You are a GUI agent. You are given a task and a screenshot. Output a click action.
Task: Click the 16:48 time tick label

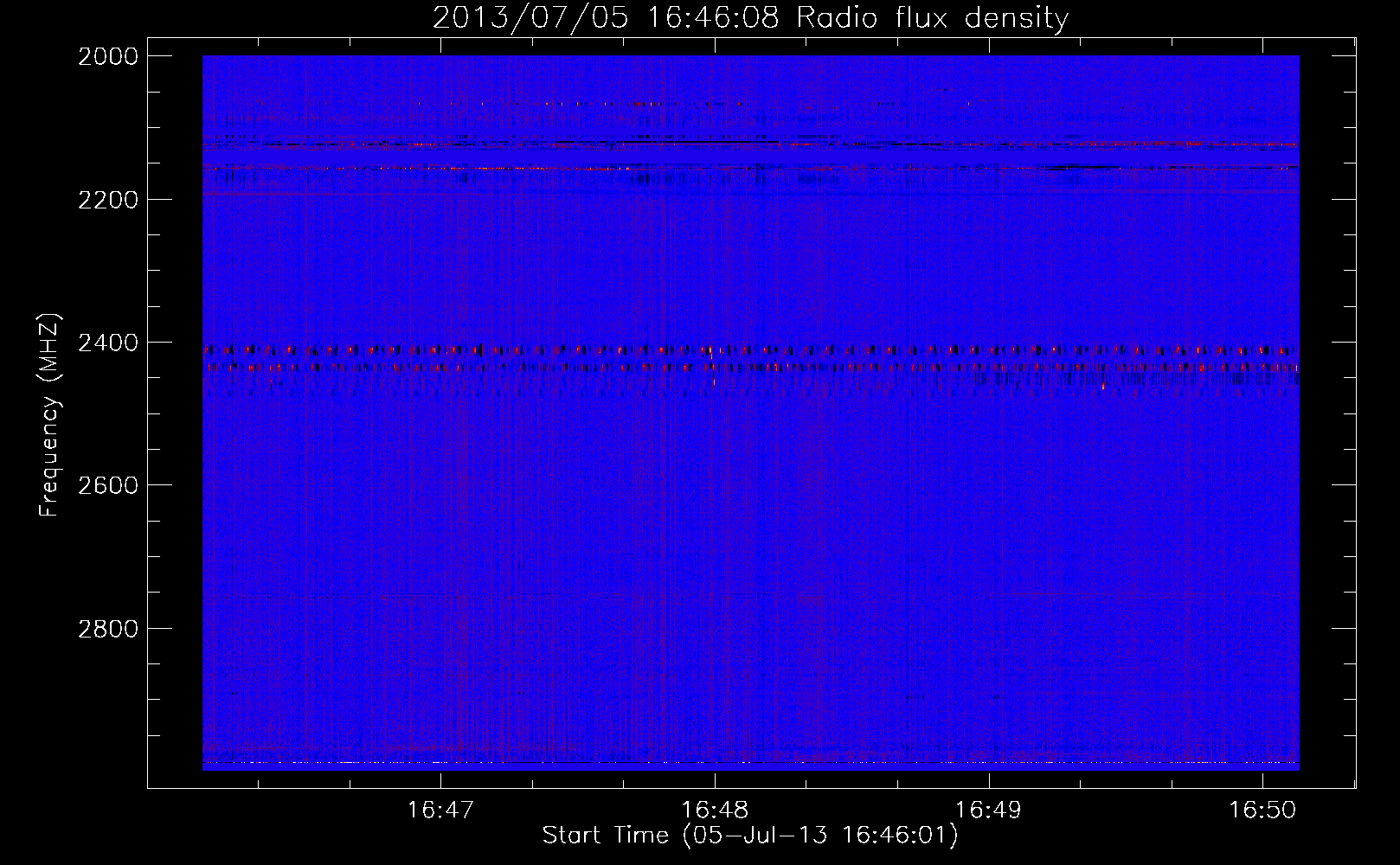(x=715, y=810)
